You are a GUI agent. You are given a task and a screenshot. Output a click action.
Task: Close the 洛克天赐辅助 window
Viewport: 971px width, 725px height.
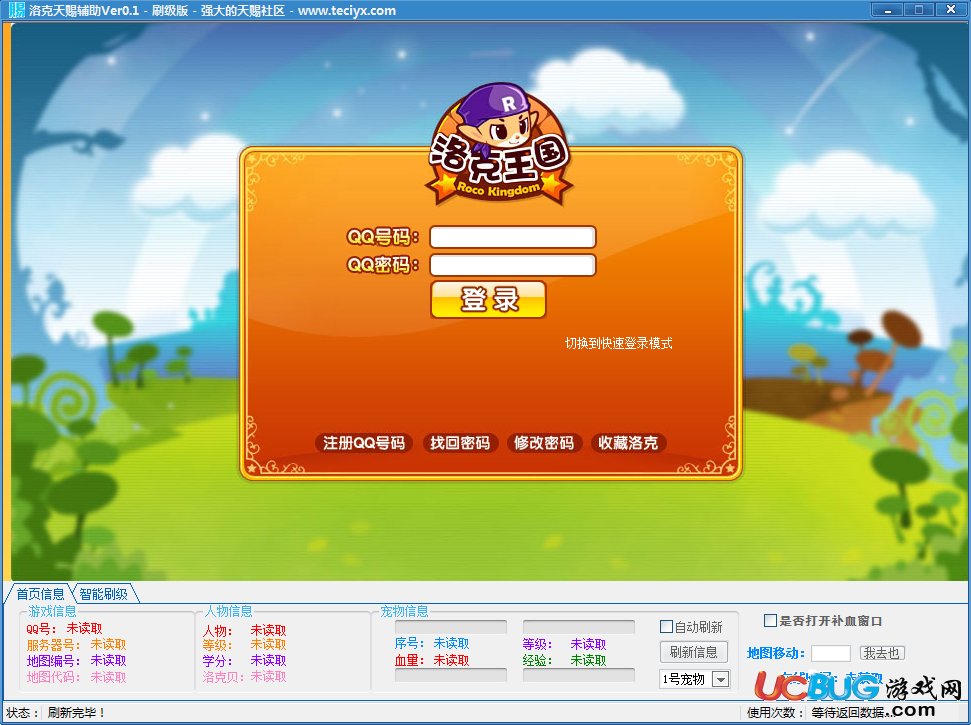tap(951, 10)
